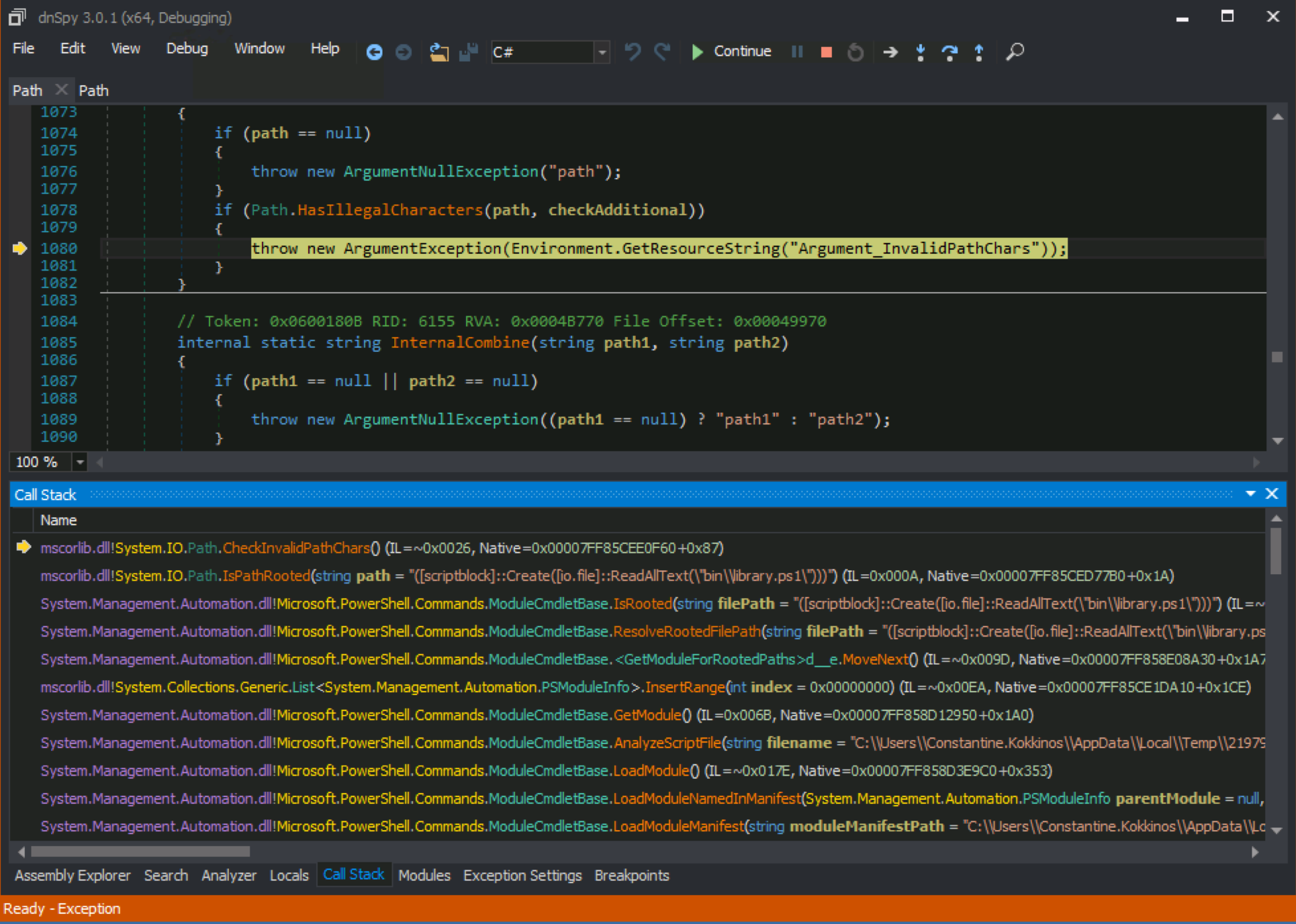Open the Debug menu

[x=187, y=48]
